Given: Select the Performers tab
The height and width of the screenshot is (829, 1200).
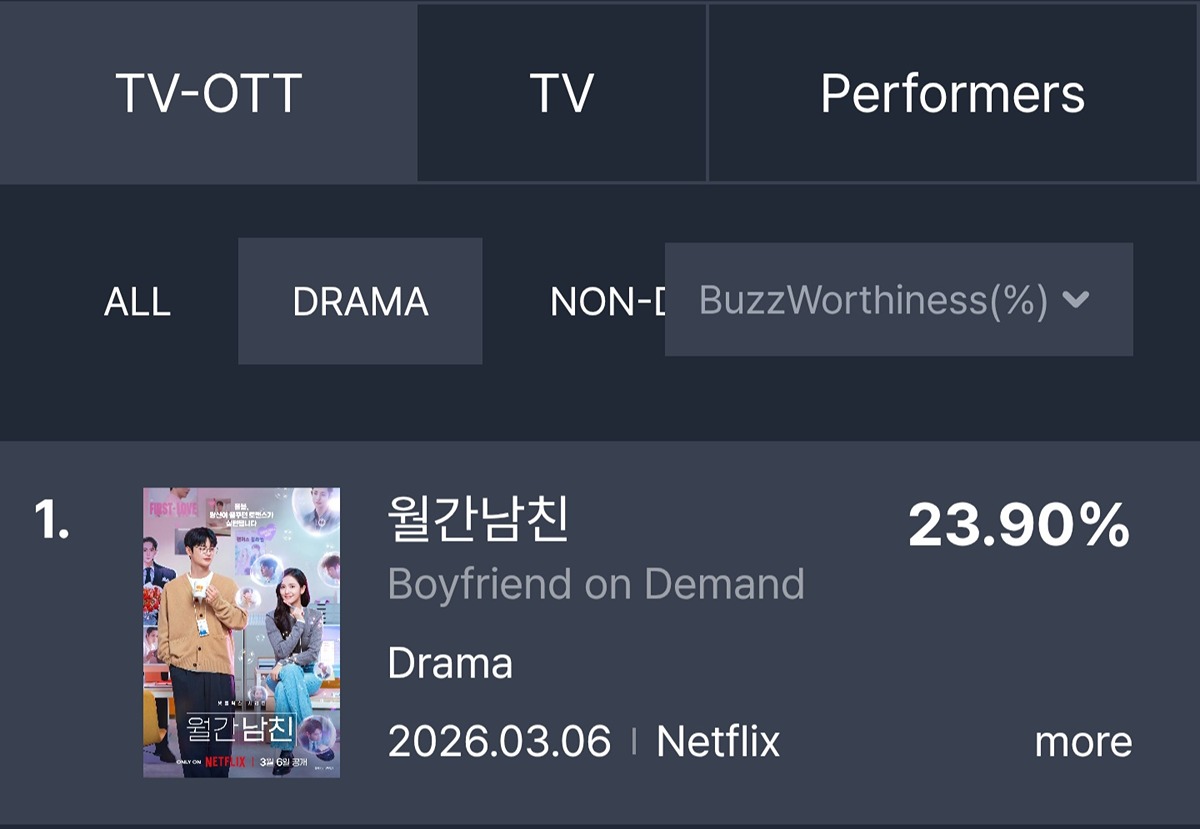Looking at the screenshot, I should [x=953, y=92].
